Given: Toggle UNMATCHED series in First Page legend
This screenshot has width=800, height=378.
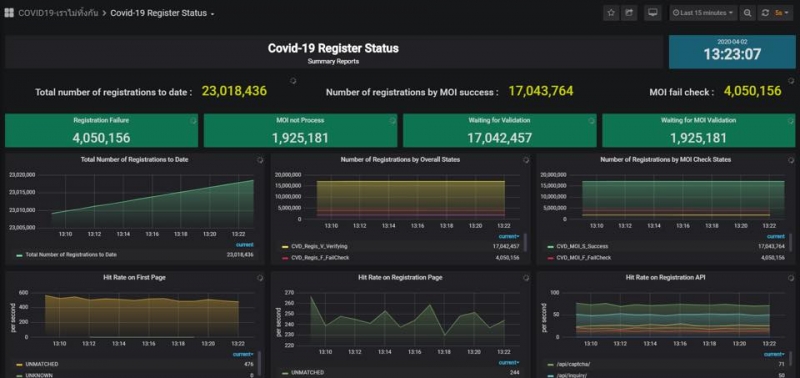Looking at the screenshot, I should 42,364.
